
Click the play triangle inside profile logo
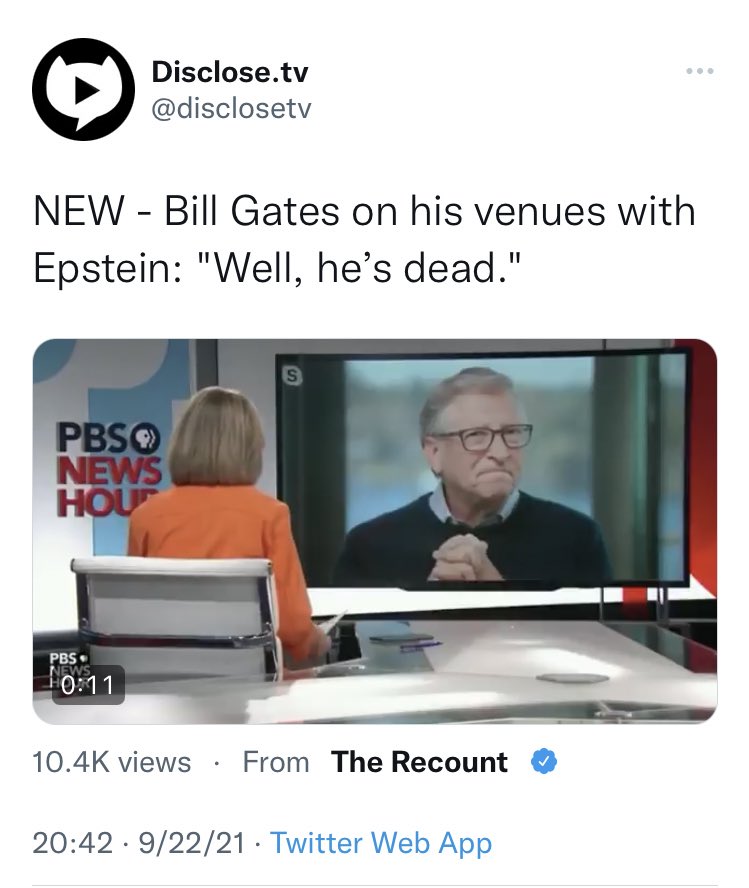(85, 91)
